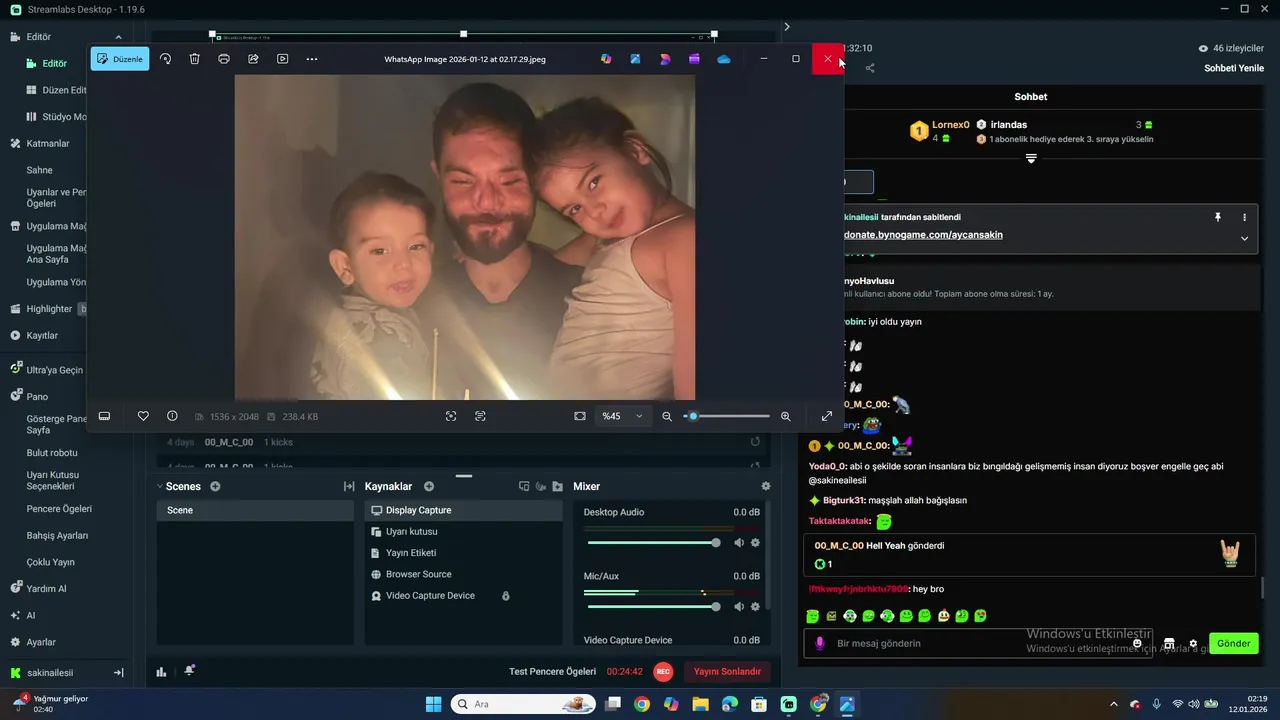
Task: Click Gönder send button
Action: (1233, 643)
